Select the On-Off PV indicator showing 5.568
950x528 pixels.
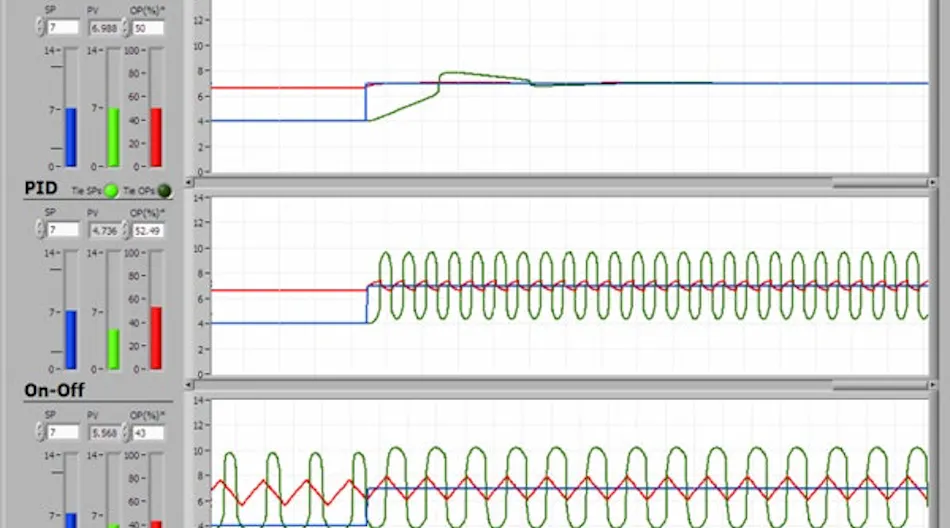coord(104,433)
